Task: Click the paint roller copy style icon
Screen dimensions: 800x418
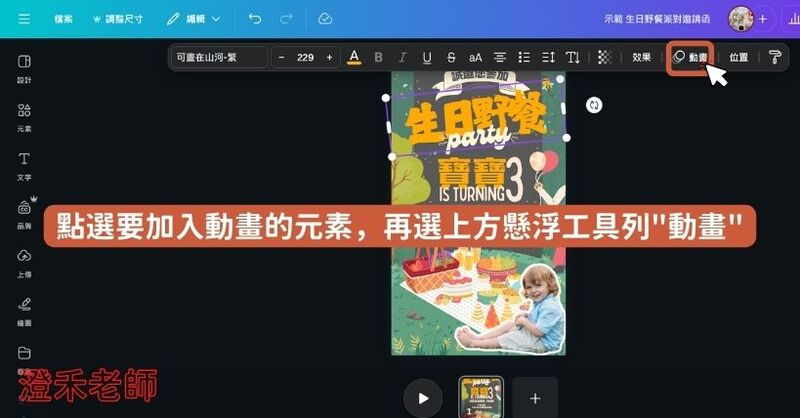Action: 775,58
